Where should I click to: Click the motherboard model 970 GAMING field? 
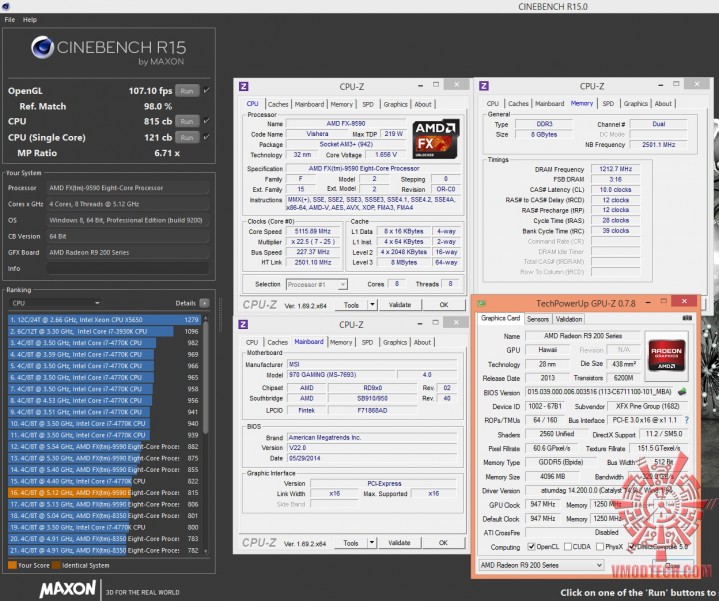coord(341,375)
